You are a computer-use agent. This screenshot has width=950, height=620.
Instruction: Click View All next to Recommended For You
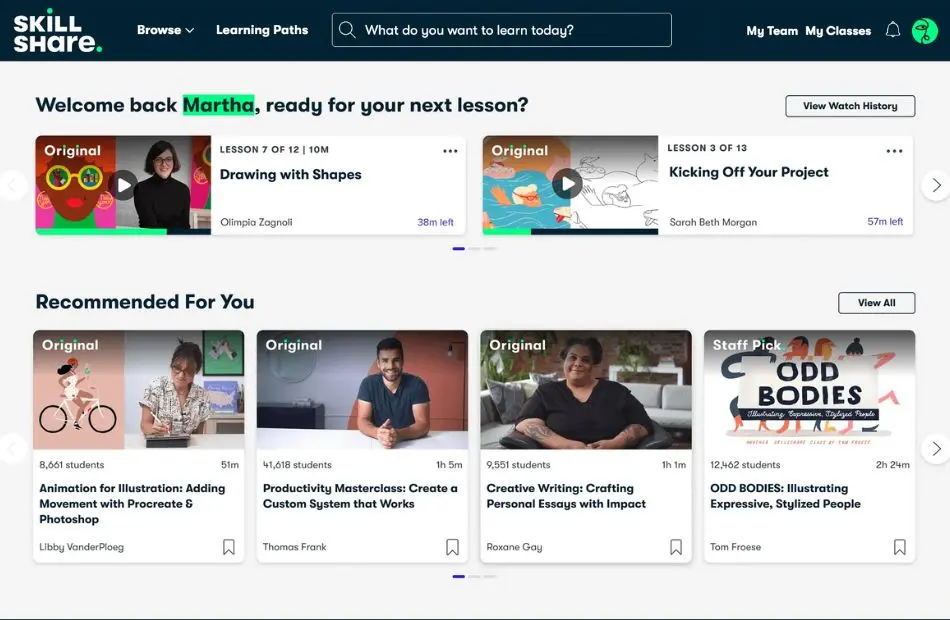(876, 302)
